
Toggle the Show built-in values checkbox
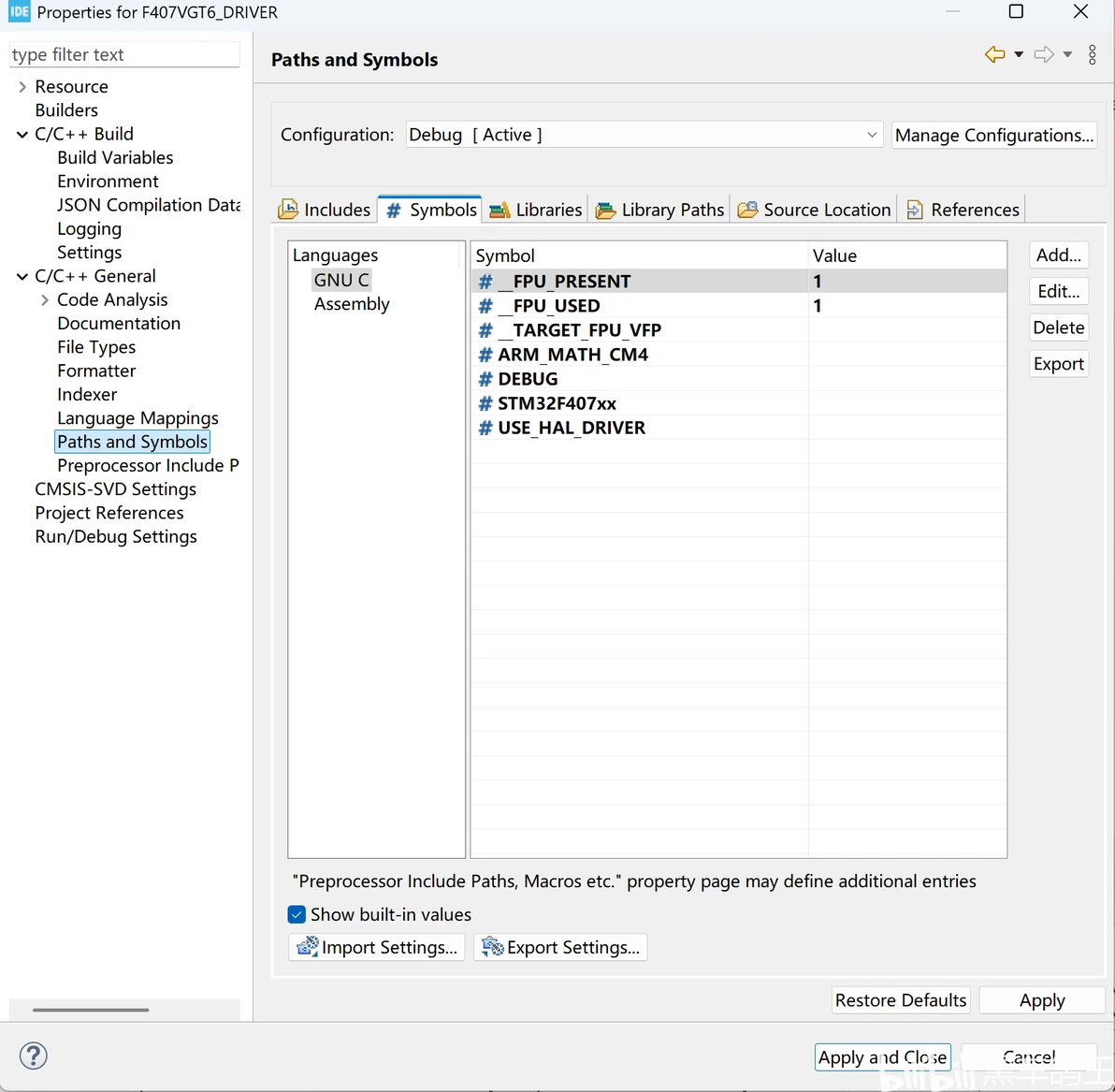[x=297, y=914]
